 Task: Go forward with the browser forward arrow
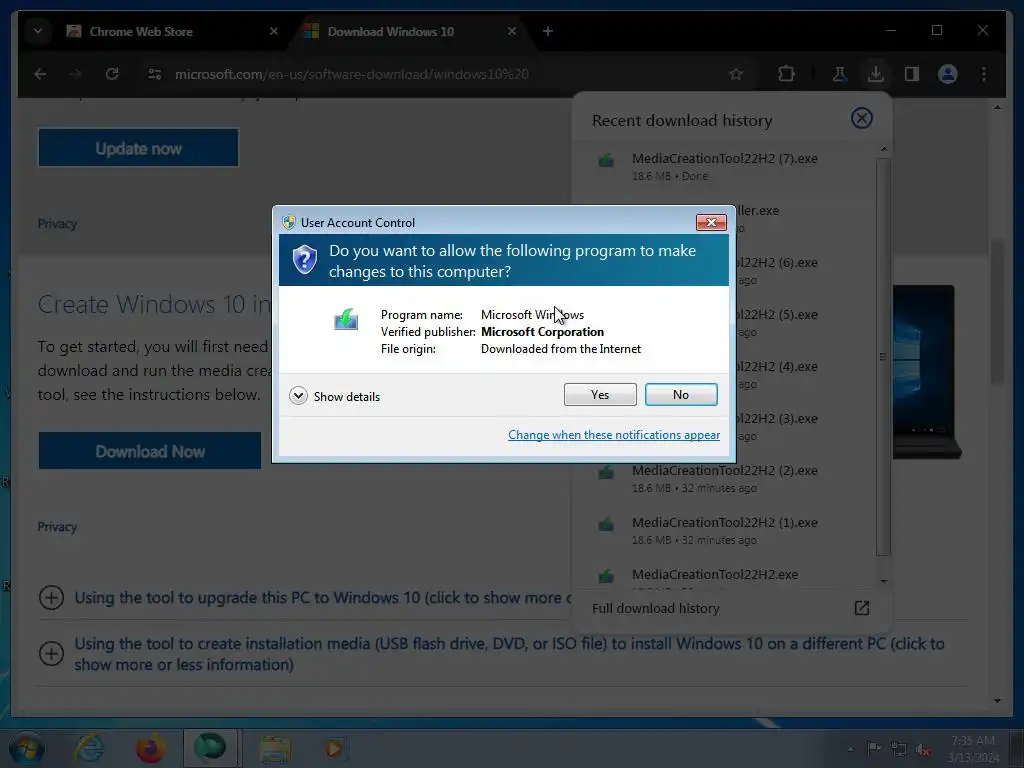[76, 74]
